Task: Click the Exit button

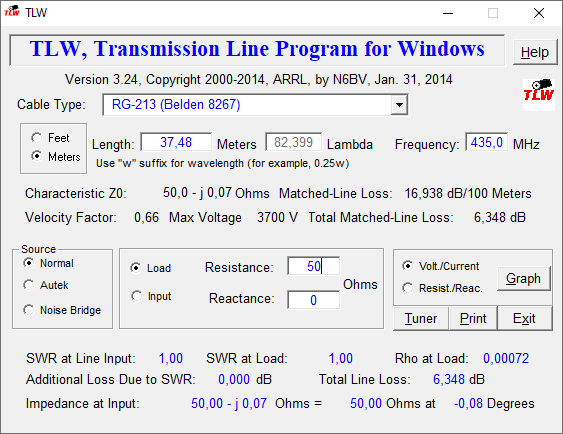Action: point(524,318)
